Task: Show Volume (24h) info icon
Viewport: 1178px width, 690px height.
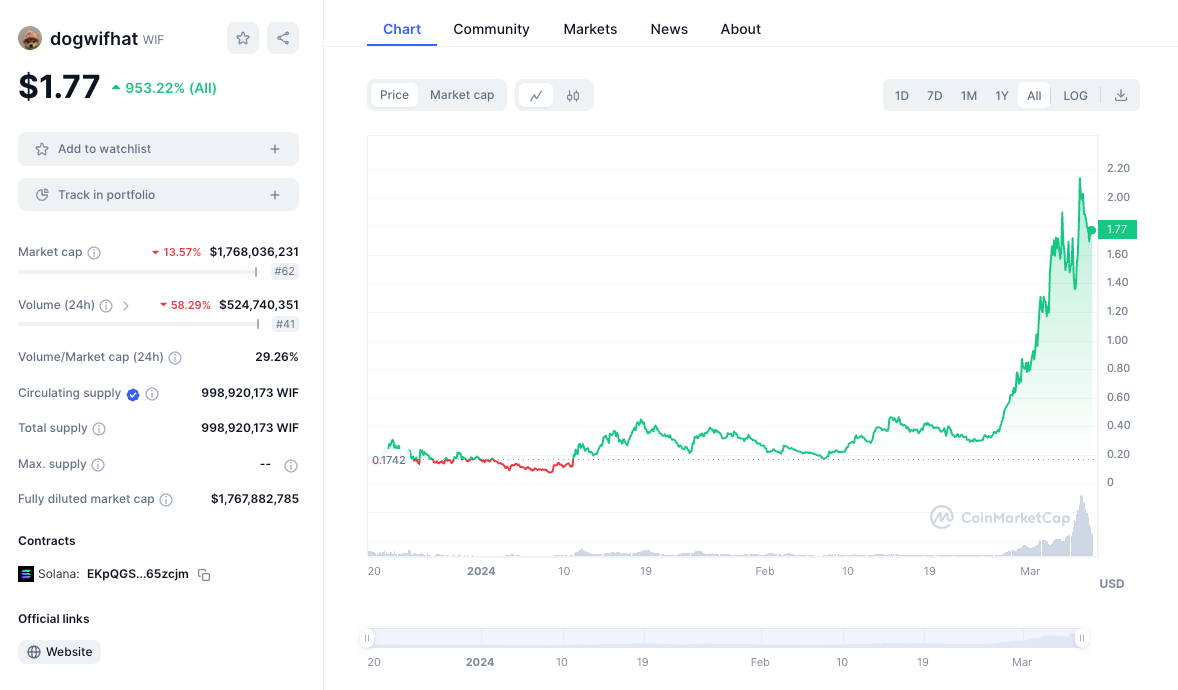Action: pyautogui.click(x=106, y=306)
